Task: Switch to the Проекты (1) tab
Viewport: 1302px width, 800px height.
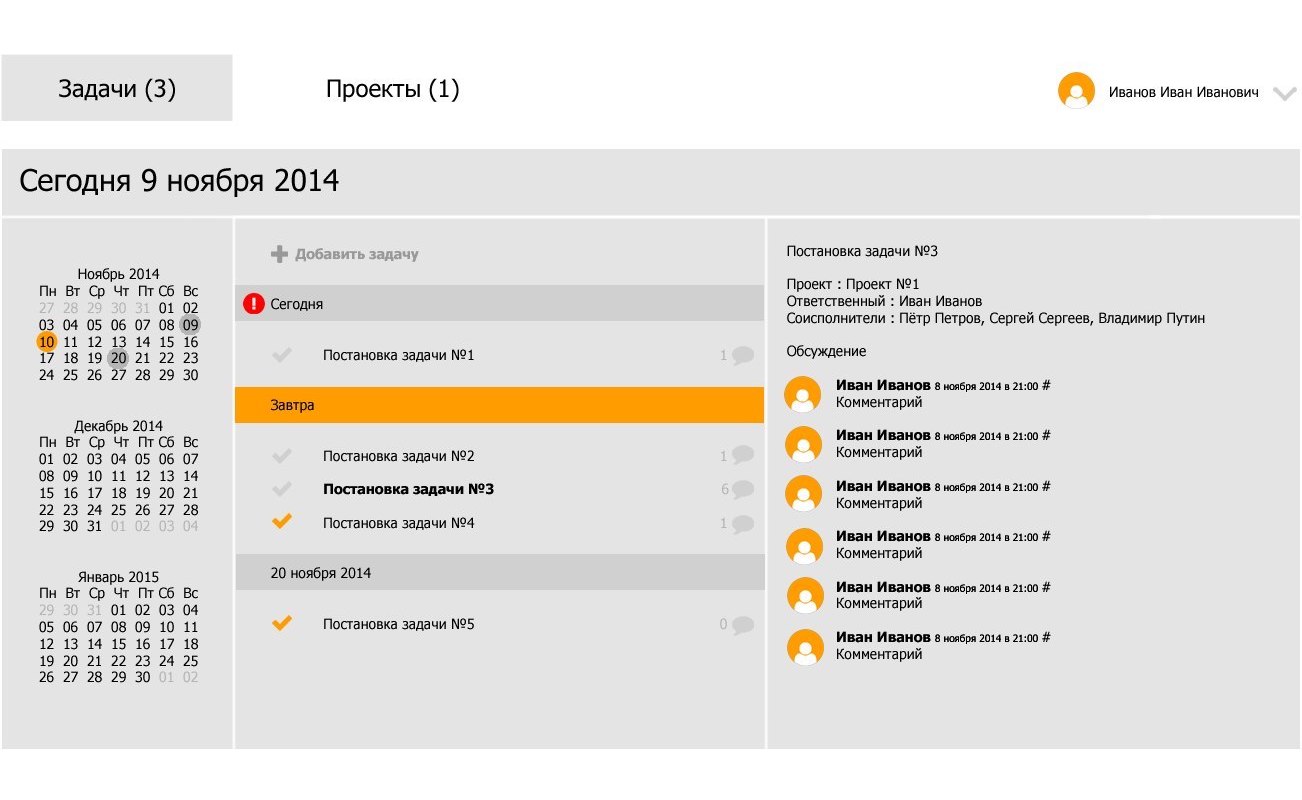Action: (x=392, y=89)
